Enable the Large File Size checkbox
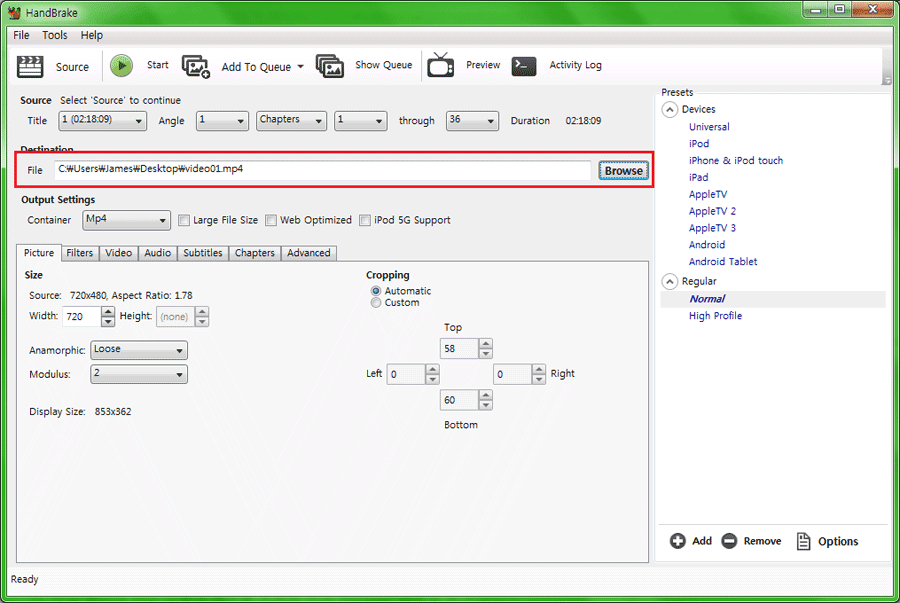 click(x=184, y=220)
